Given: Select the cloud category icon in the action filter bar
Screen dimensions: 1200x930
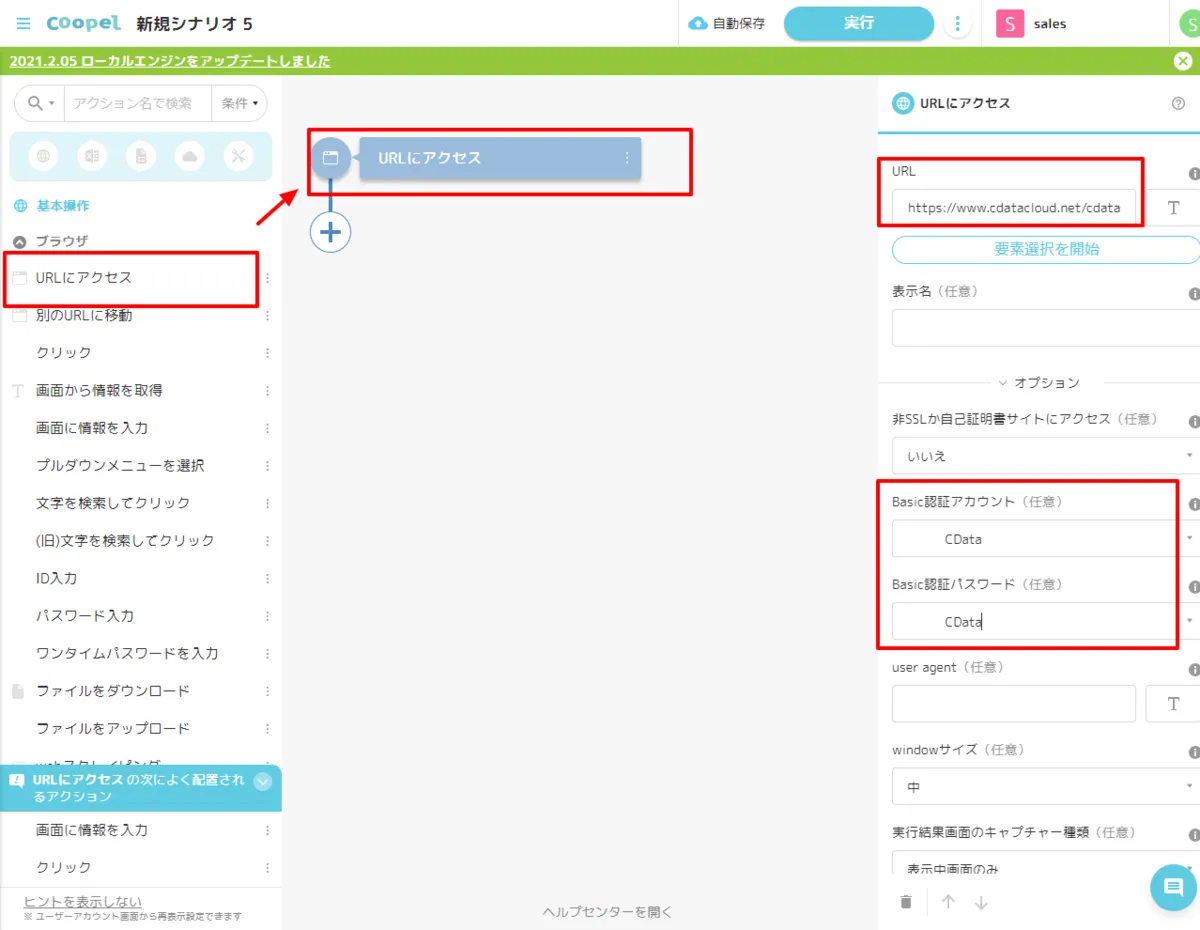Looking at the screenshot, I should tap(189, 156).
